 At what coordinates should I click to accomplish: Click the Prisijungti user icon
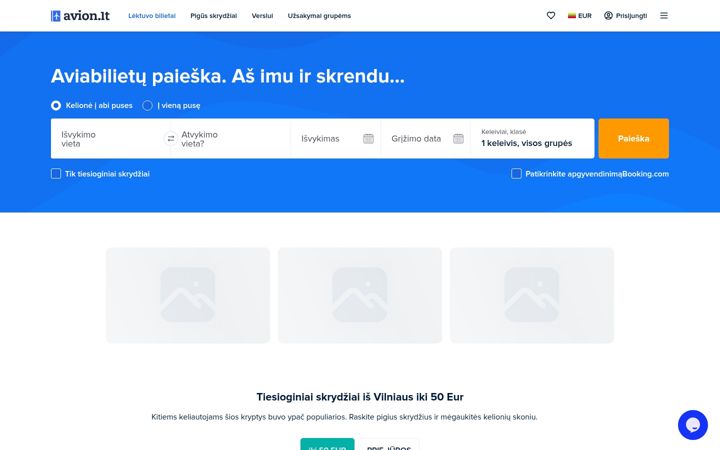(608, 16)
